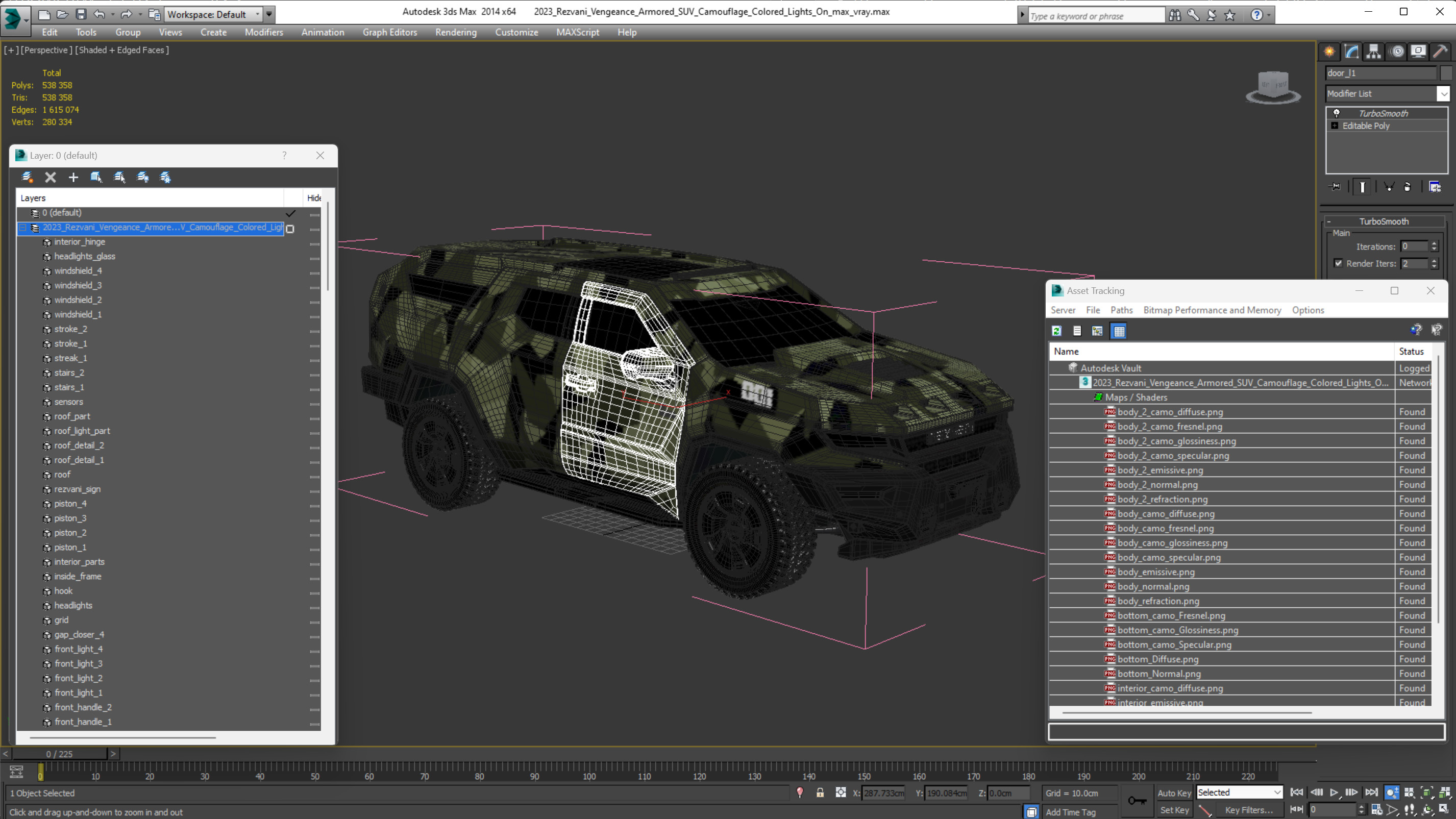Open Bitmap Performance and Memory menu

tap(1212, 310)
